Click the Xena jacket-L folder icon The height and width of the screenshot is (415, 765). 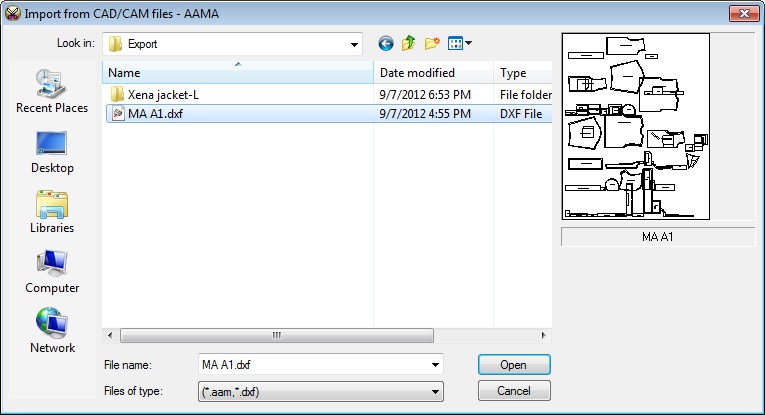pyautogui.click(x=117, y=94)
